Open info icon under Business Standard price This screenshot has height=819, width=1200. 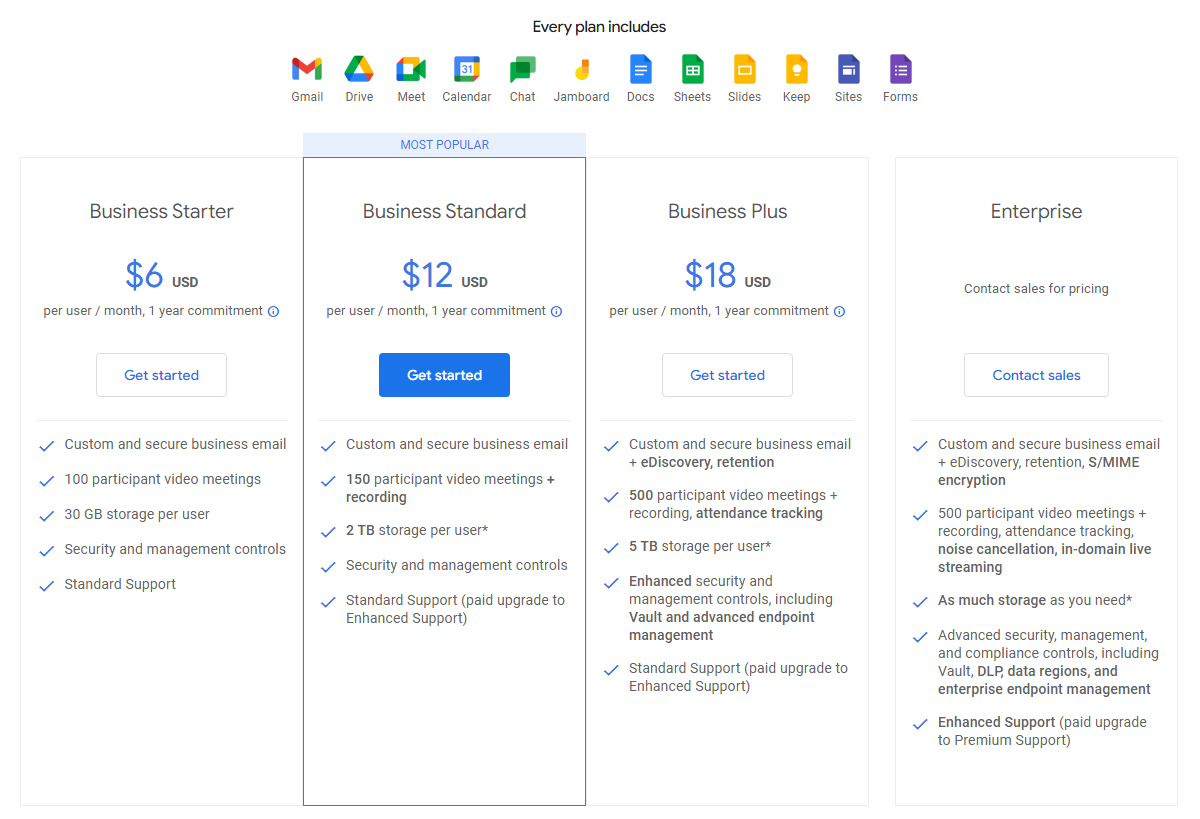click(557, 311)
